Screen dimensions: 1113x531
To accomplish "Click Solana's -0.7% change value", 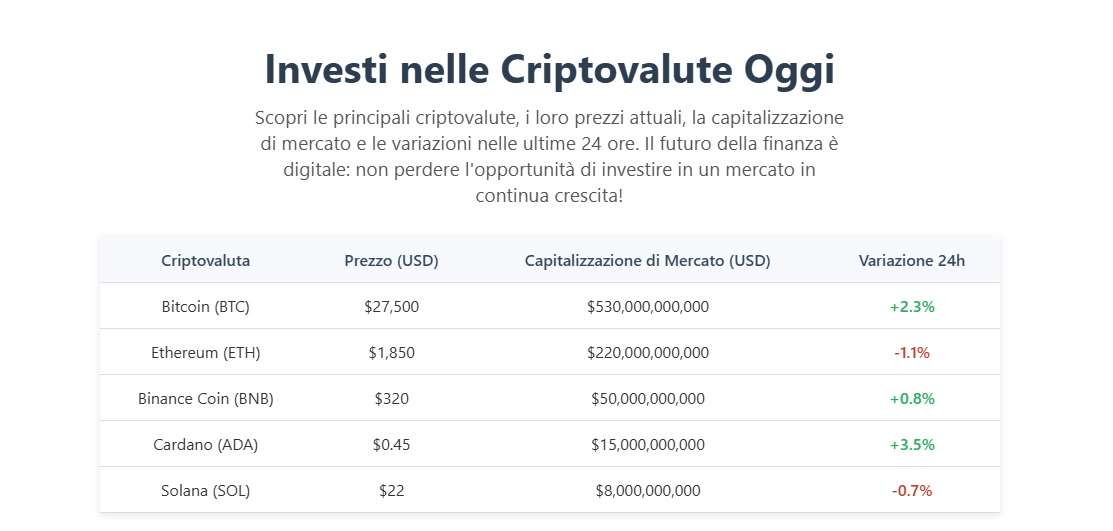I will (911, 491).
